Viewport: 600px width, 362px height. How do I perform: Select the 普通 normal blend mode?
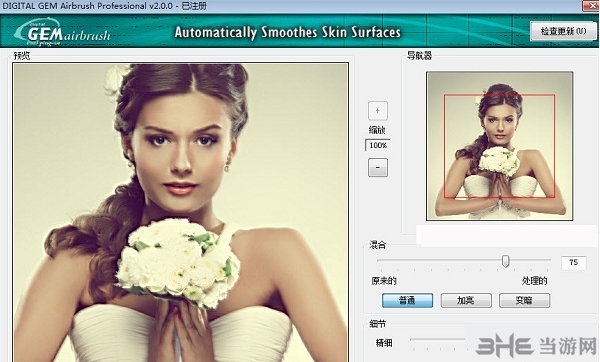click(408, 300)
